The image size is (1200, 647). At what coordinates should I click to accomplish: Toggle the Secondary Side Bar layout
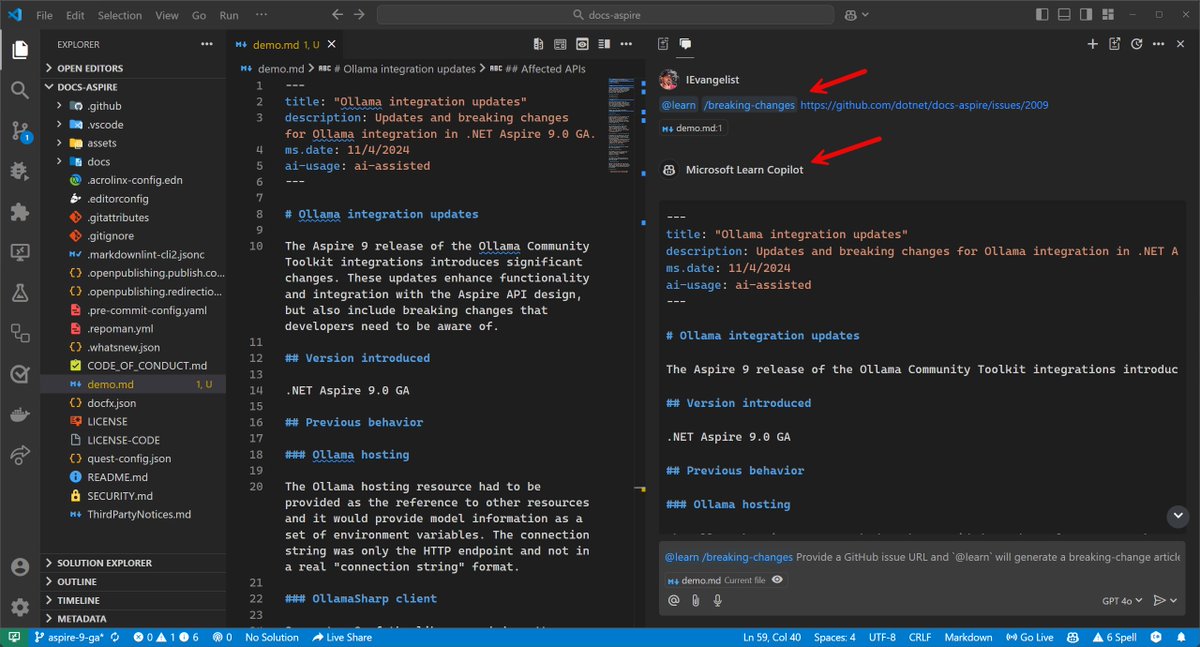1087,15
